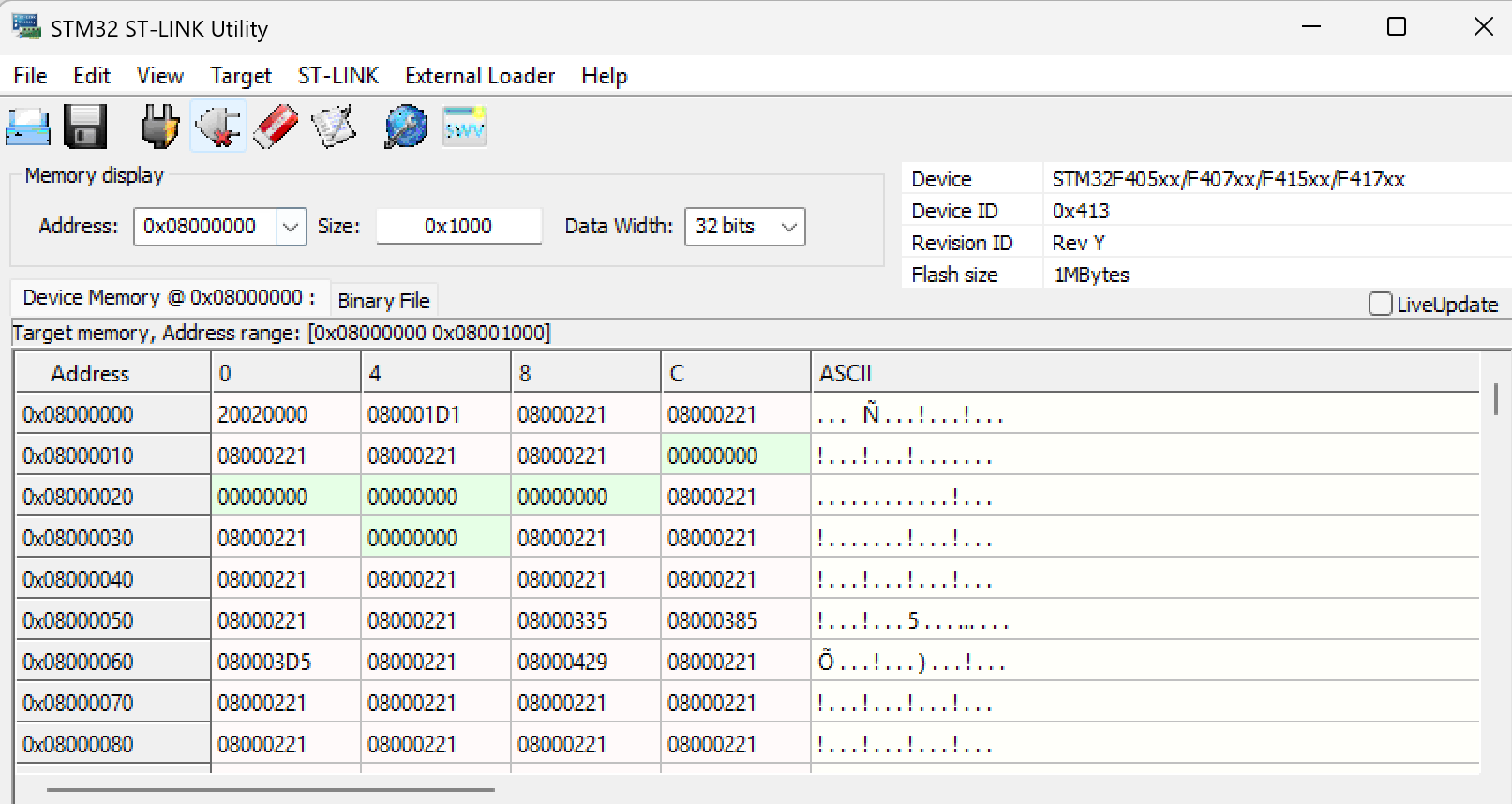This screenshot has width=1512, height=804.
Task: Select green 00000000 cell in row 0x08000030
Action: [x=436, y=538]
